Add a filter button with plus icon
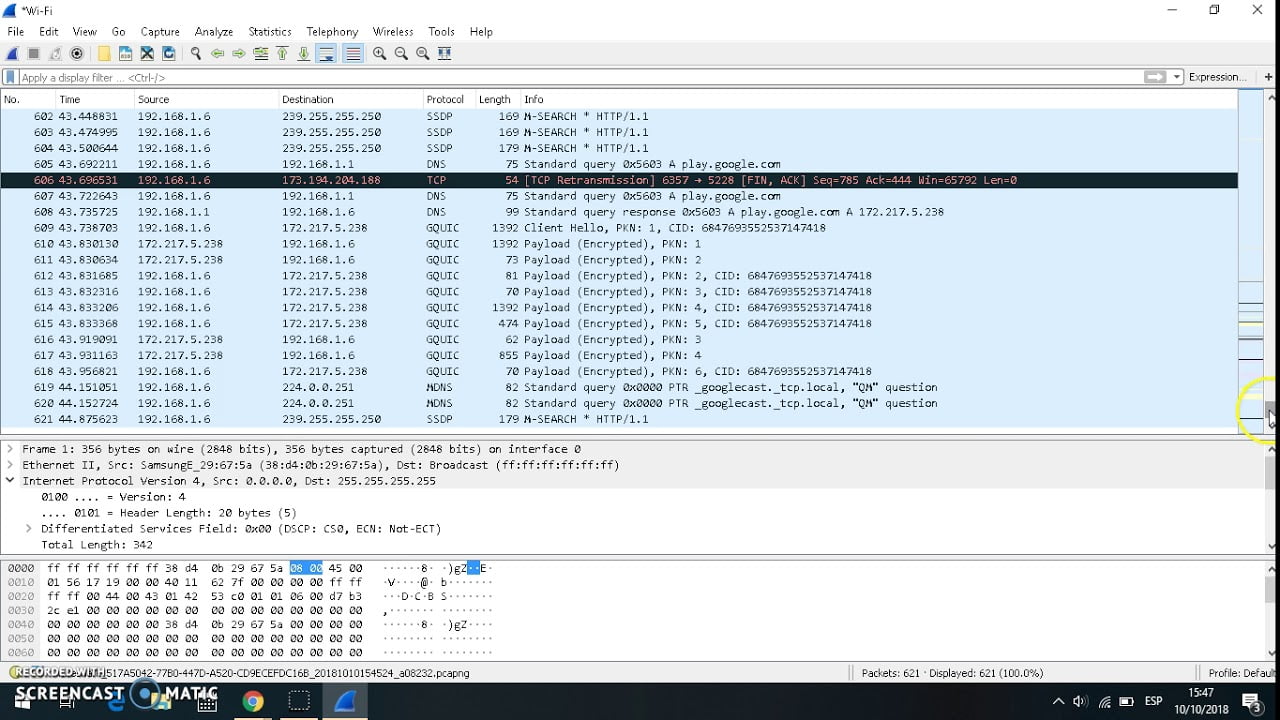The image size is (1280, 720). click(1268, 77)
